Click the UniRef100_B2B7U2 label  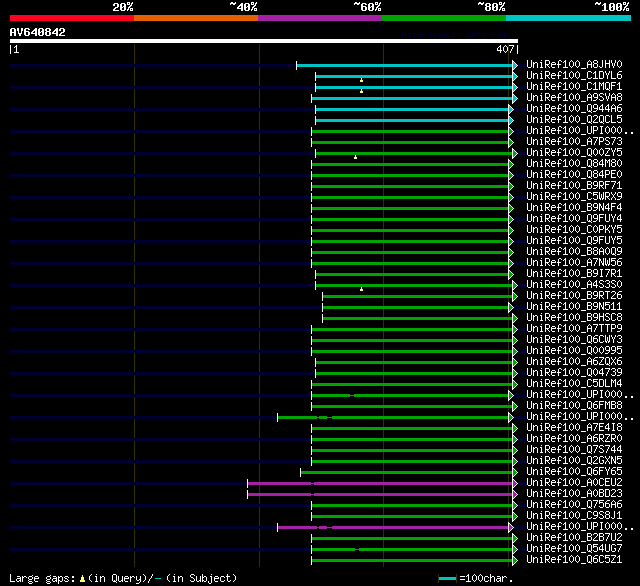point(574,538)
